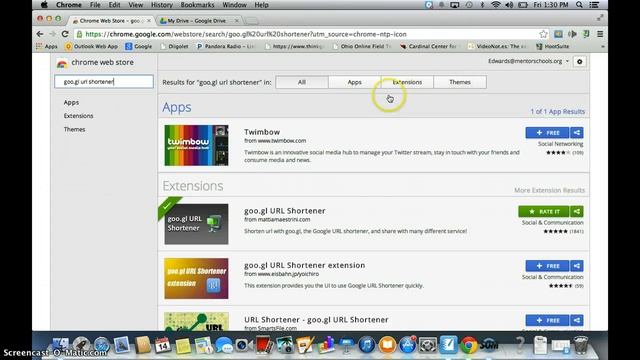Screen dimensions: 640x360
Task: Click RATE IT for goo.gl URL Shortener
Action: 544,211
